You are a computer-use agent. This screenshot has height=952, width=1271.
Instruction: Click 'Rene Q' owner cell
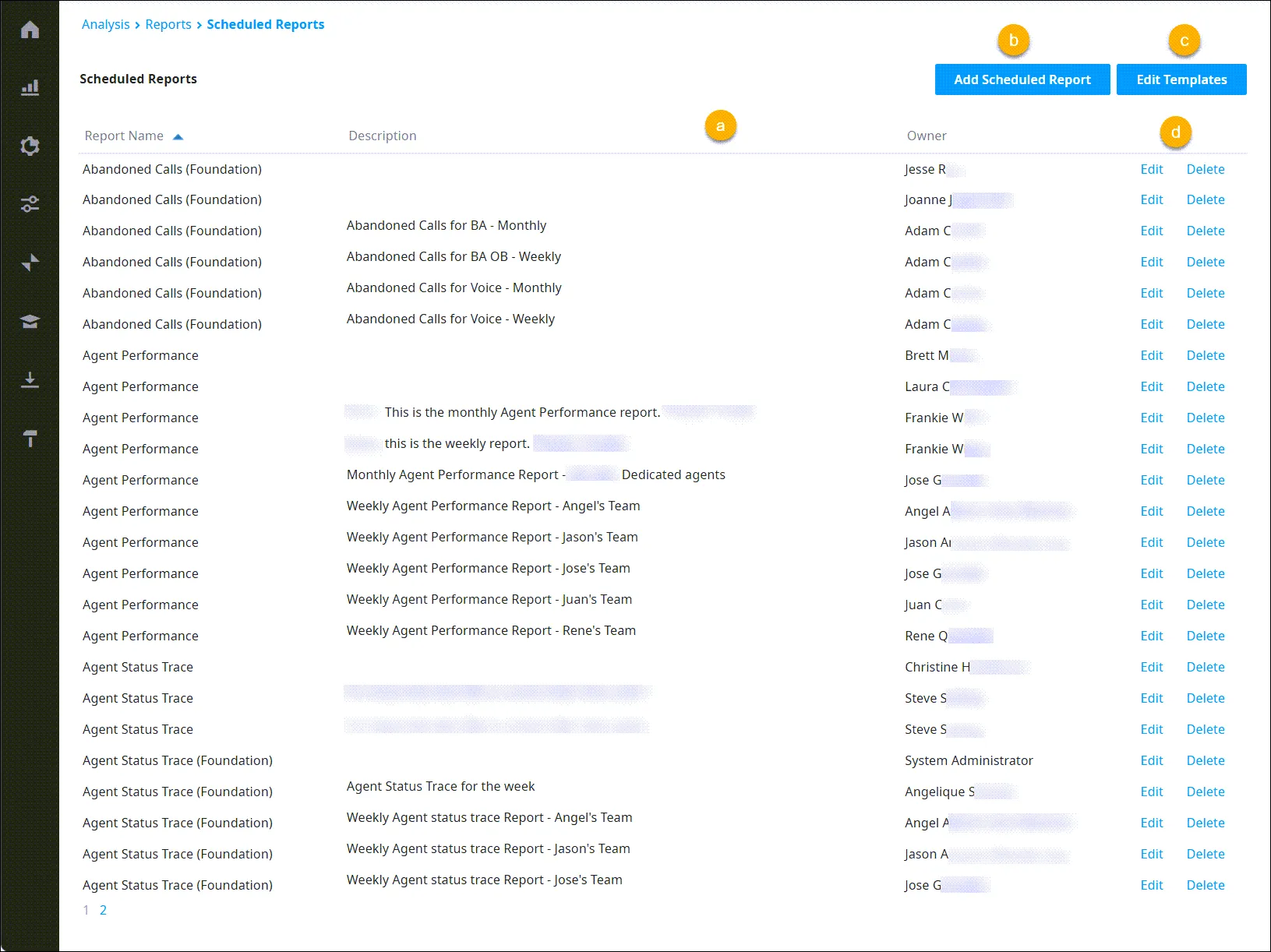[926, 636]
